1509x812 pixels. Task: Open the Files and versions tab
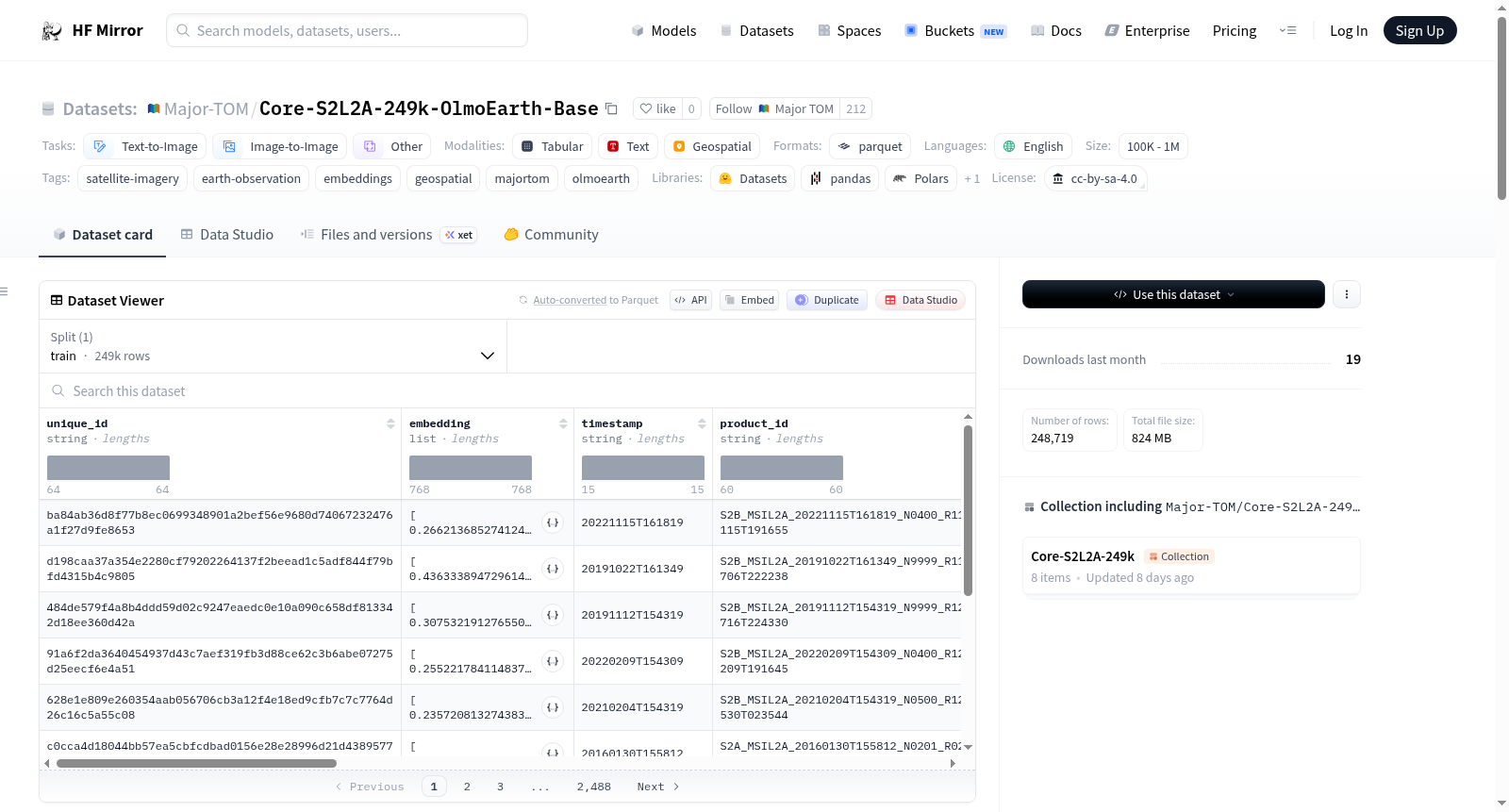pyautogui.click(x=388, y=234)
